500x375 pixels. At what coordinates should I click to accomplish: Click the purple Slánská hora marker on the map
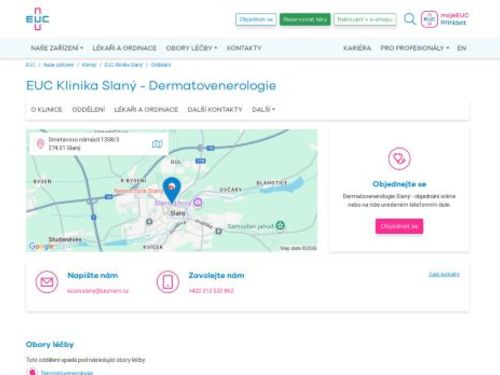click(198, 202)
